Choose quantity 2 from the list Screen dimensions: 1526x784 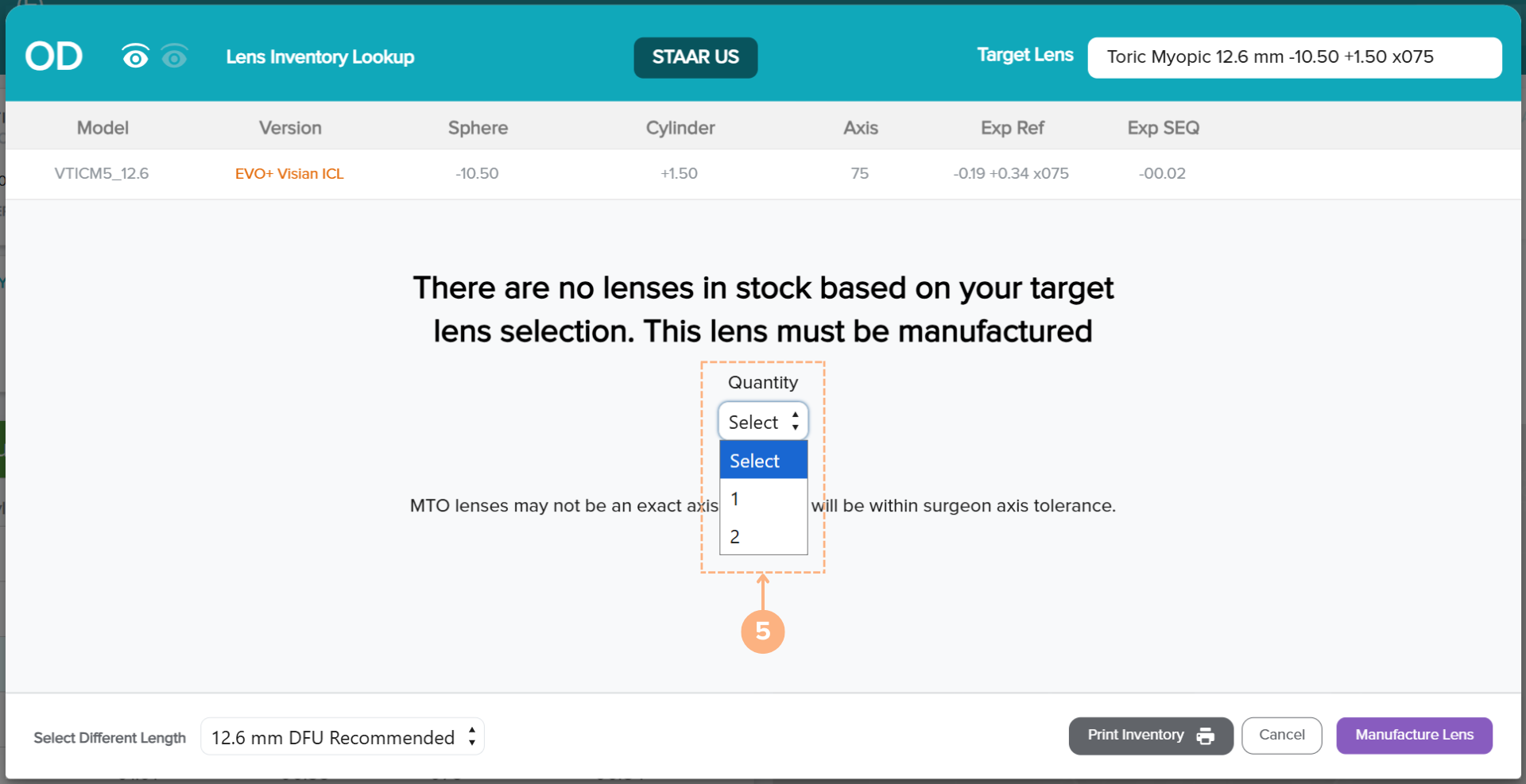(762, 537)
